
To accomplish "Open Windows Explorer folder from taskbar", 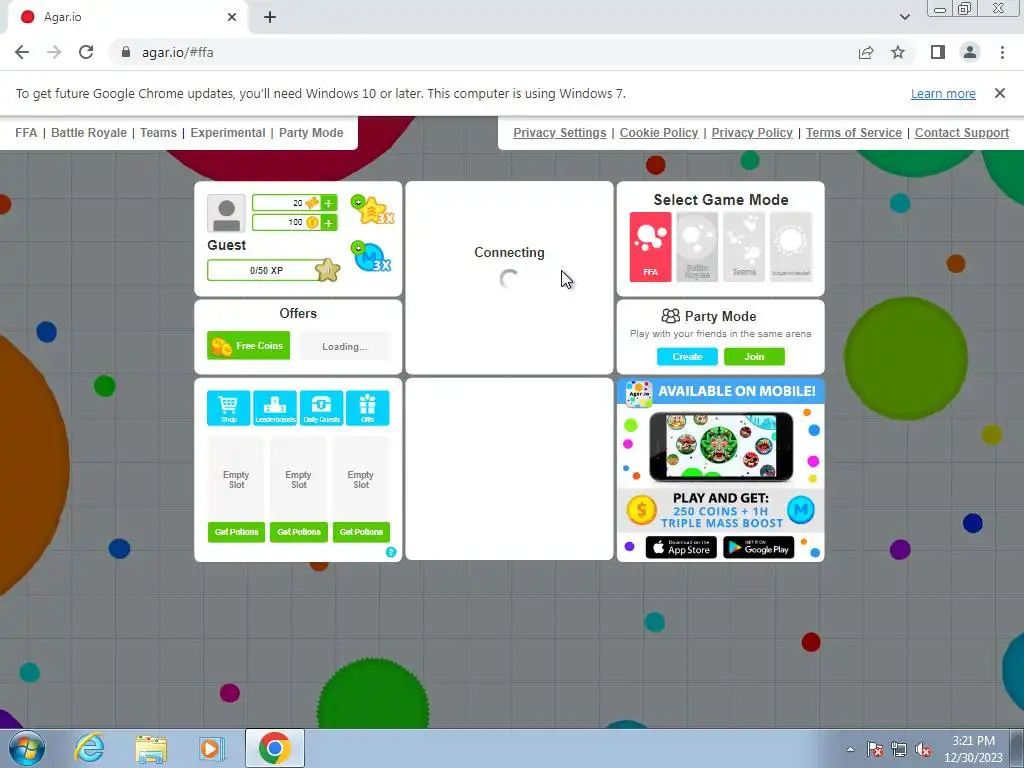I will pyautogui.click(x=151, y=748).
